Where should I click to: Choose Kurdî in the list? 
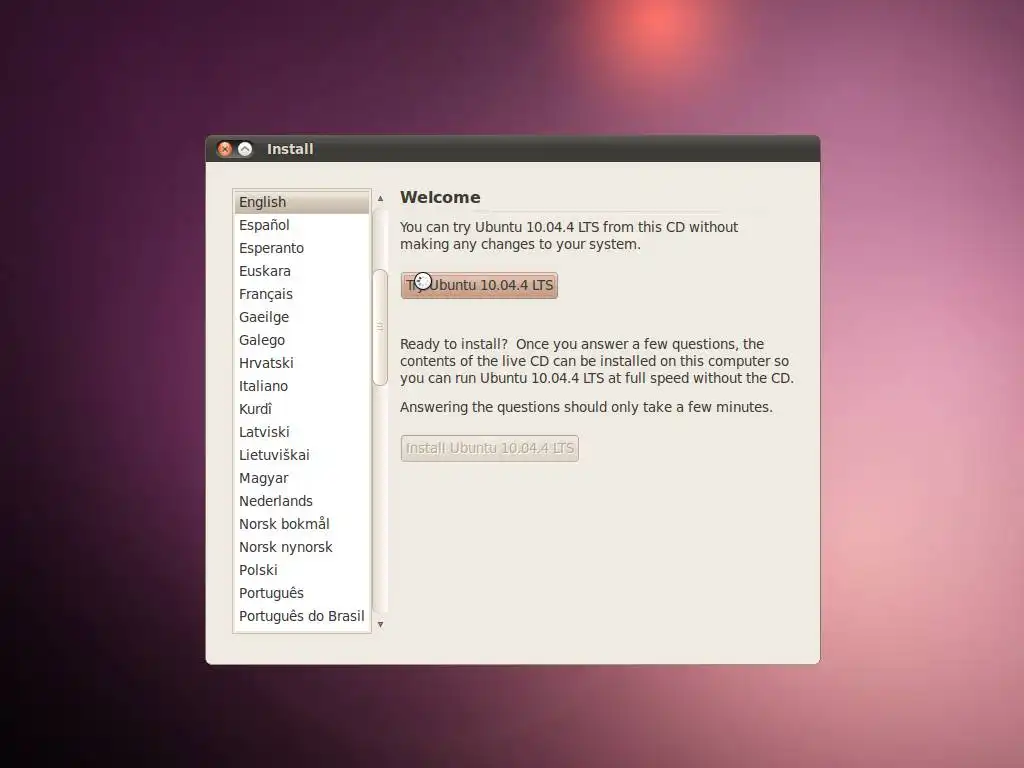click(302, 409)
